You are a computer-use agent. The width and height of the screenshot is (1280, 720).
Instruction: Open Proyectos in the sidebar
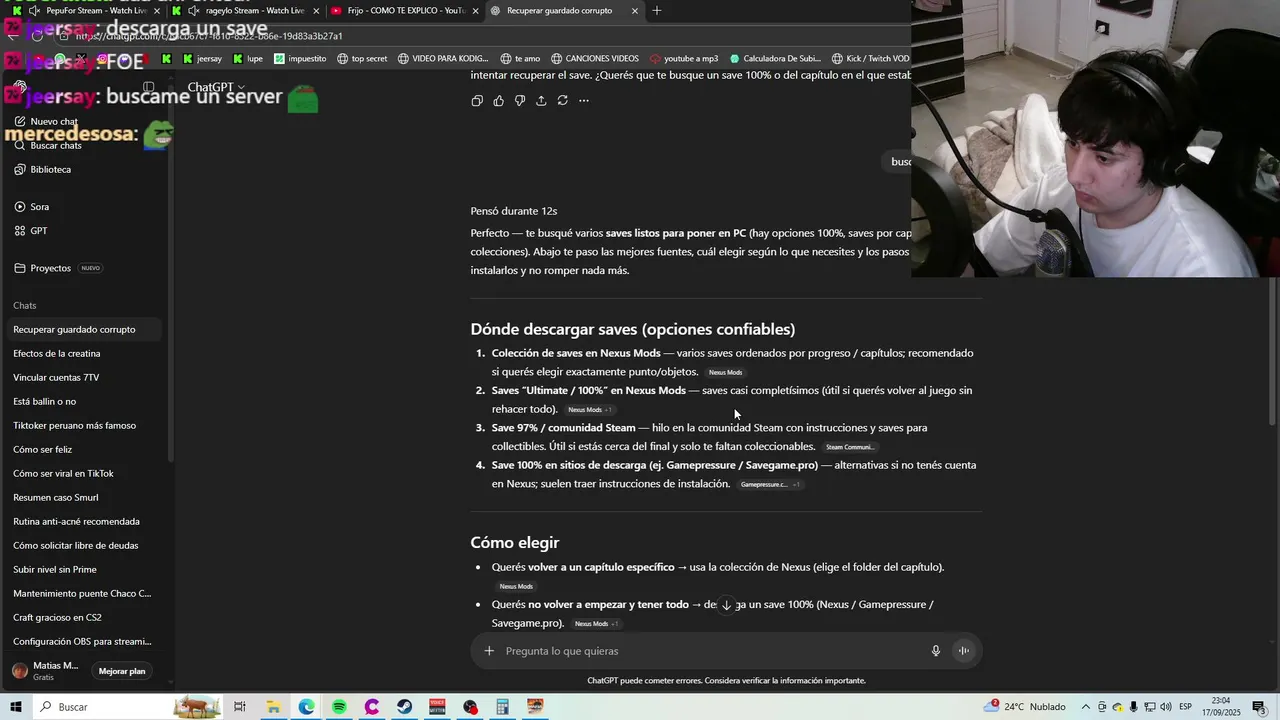50,268
